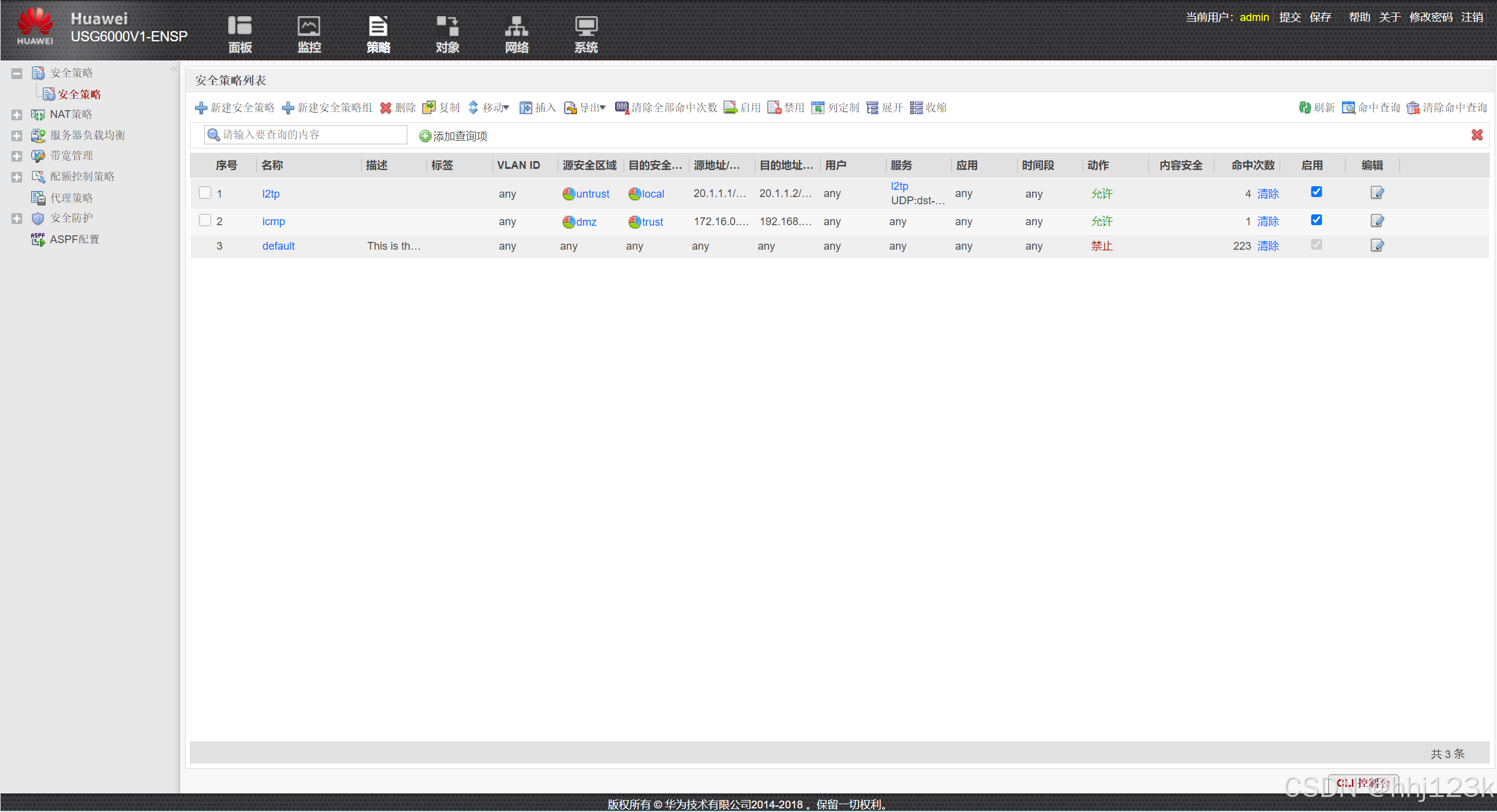Click the red Delete policy icon

tap(386, 108)
